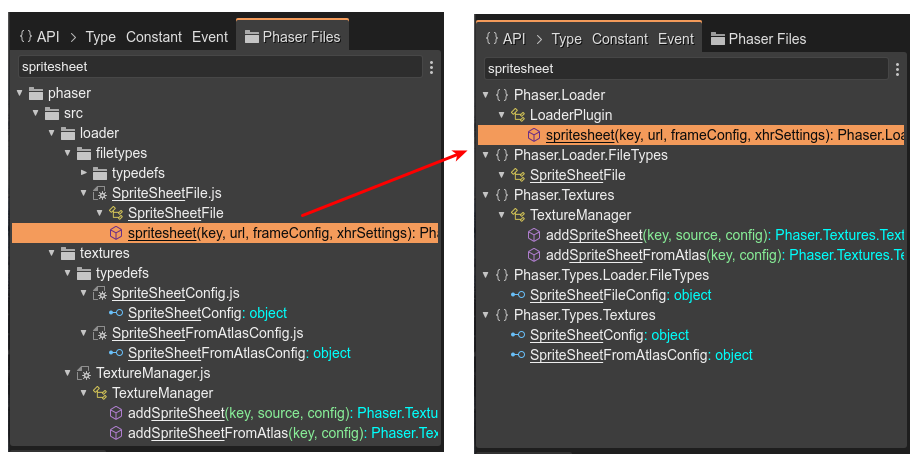Viewport: 921px width, 464px height.
Task: Click phaser folder icon
Action: click(36, 93)
